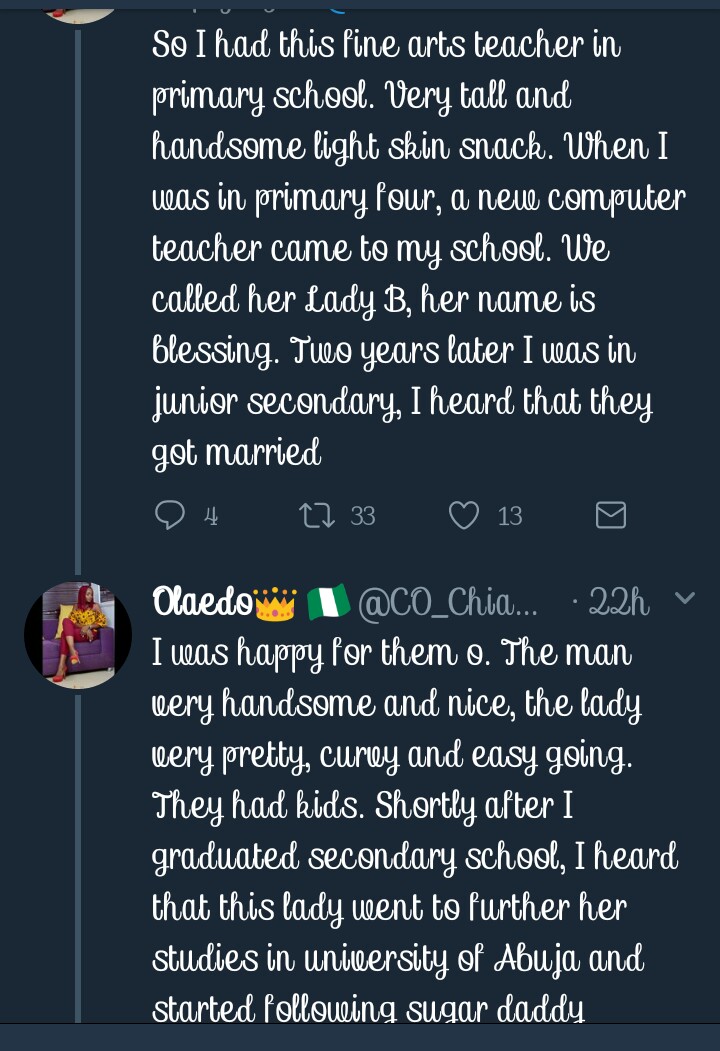The width and height of the screenshot is (720, 1051).
Task: Tap the reply speech bubble icon
Action: 170,515
